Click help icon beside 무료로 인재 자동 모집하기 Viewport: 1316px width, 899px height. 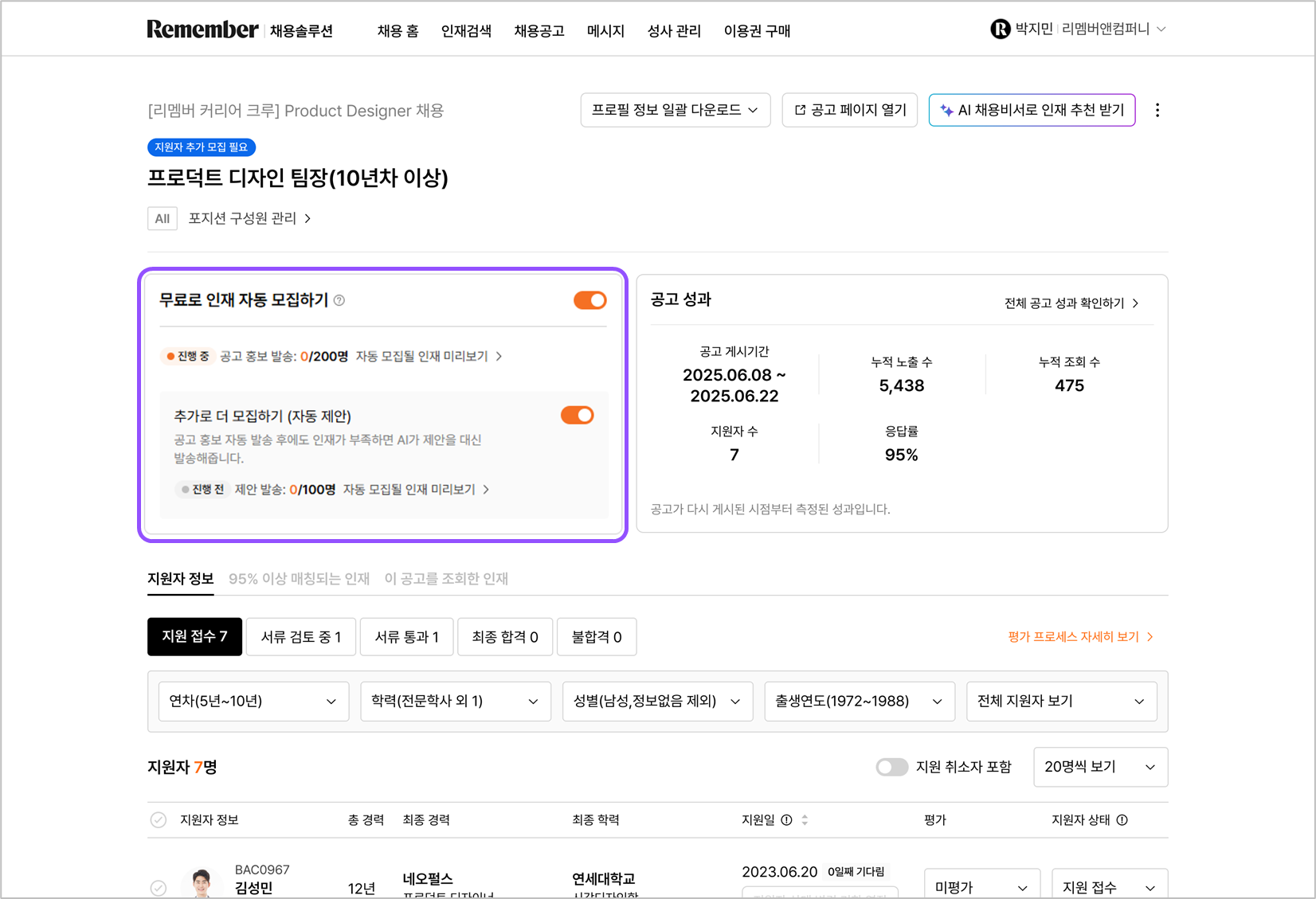pos(339,300)
